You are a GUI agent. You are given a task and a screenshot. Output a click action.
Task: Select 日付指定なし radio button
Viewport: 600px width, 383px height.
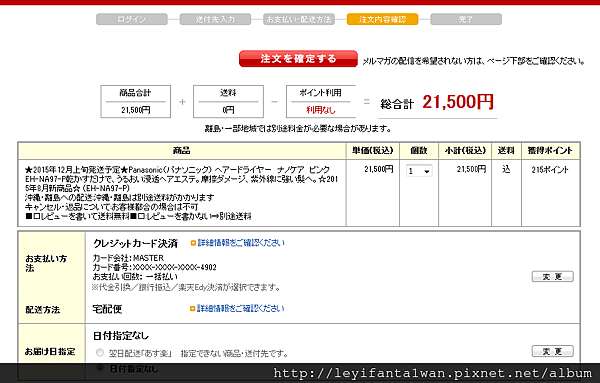[100, 368]
